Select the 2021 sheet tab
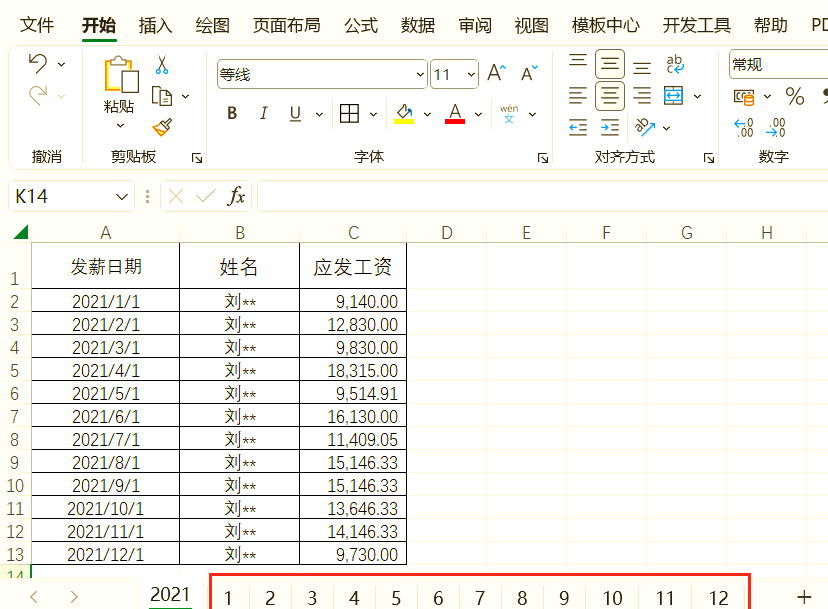 [x=170, y=595]
